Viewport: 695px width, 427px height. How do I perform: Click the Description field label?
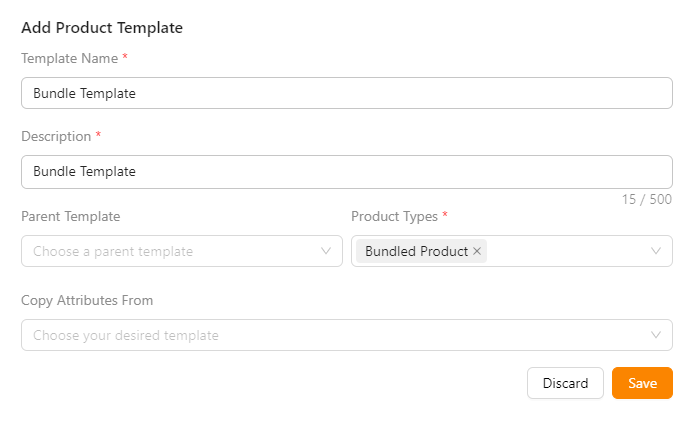pos(56,136)
